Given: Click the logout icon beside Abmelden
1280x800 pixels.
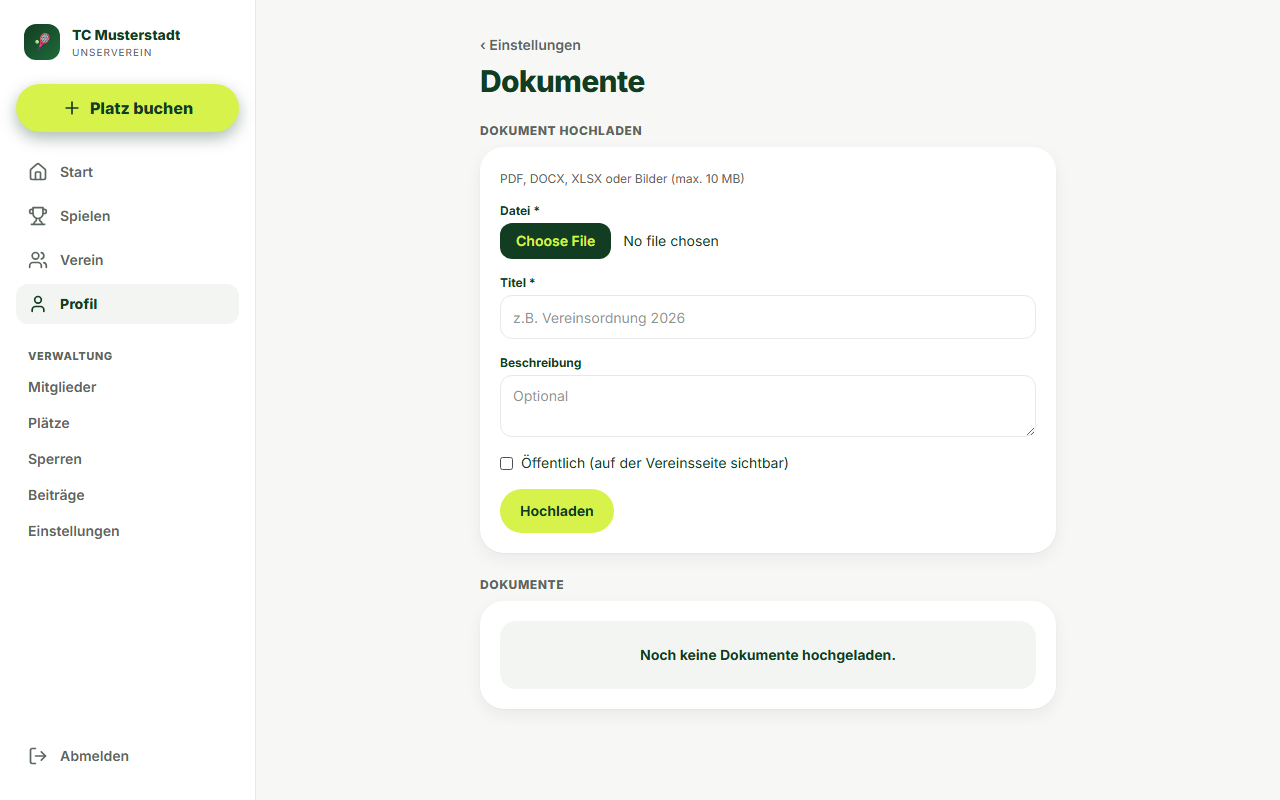Looking at the screenshot, I should 38,756.
